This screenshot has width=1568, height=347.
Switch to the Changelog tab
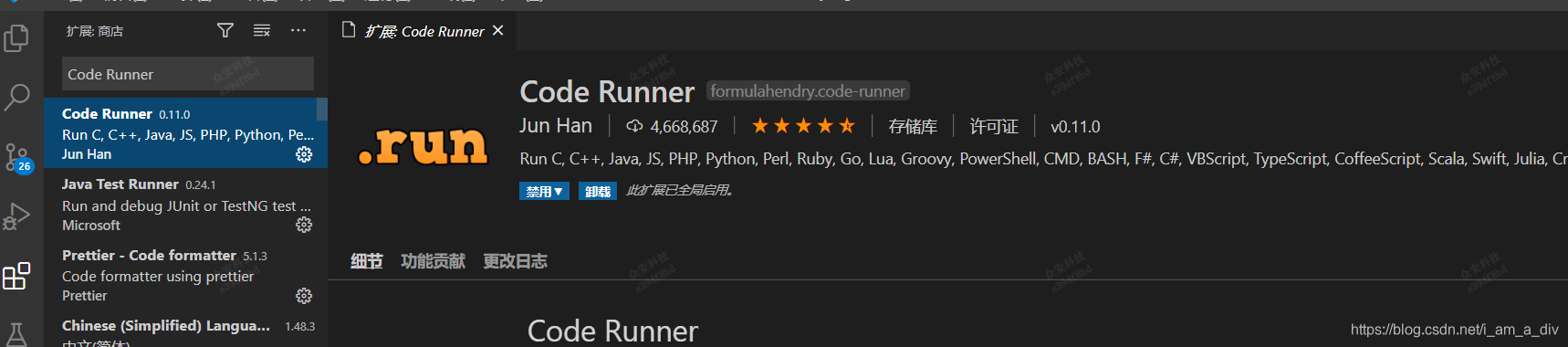click(x=516, y=261)
